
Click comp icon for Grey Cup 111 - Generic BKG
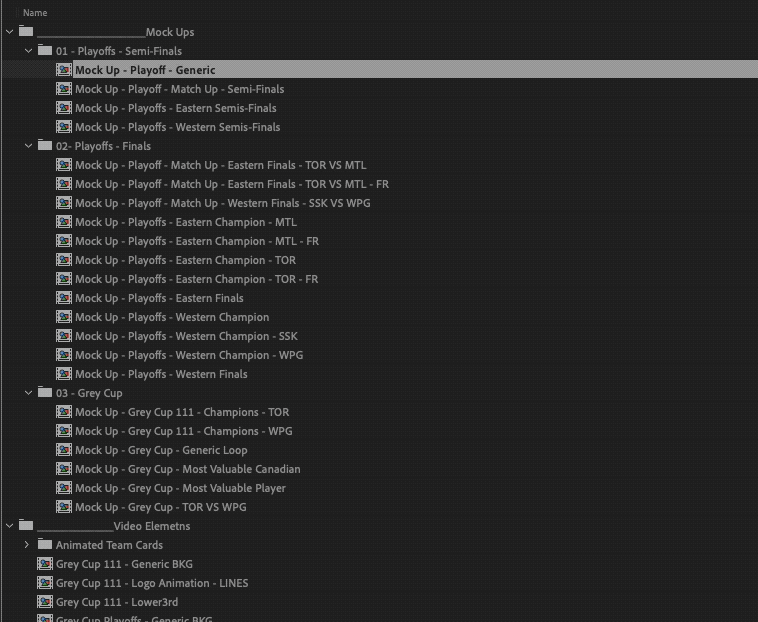(45, 564)
